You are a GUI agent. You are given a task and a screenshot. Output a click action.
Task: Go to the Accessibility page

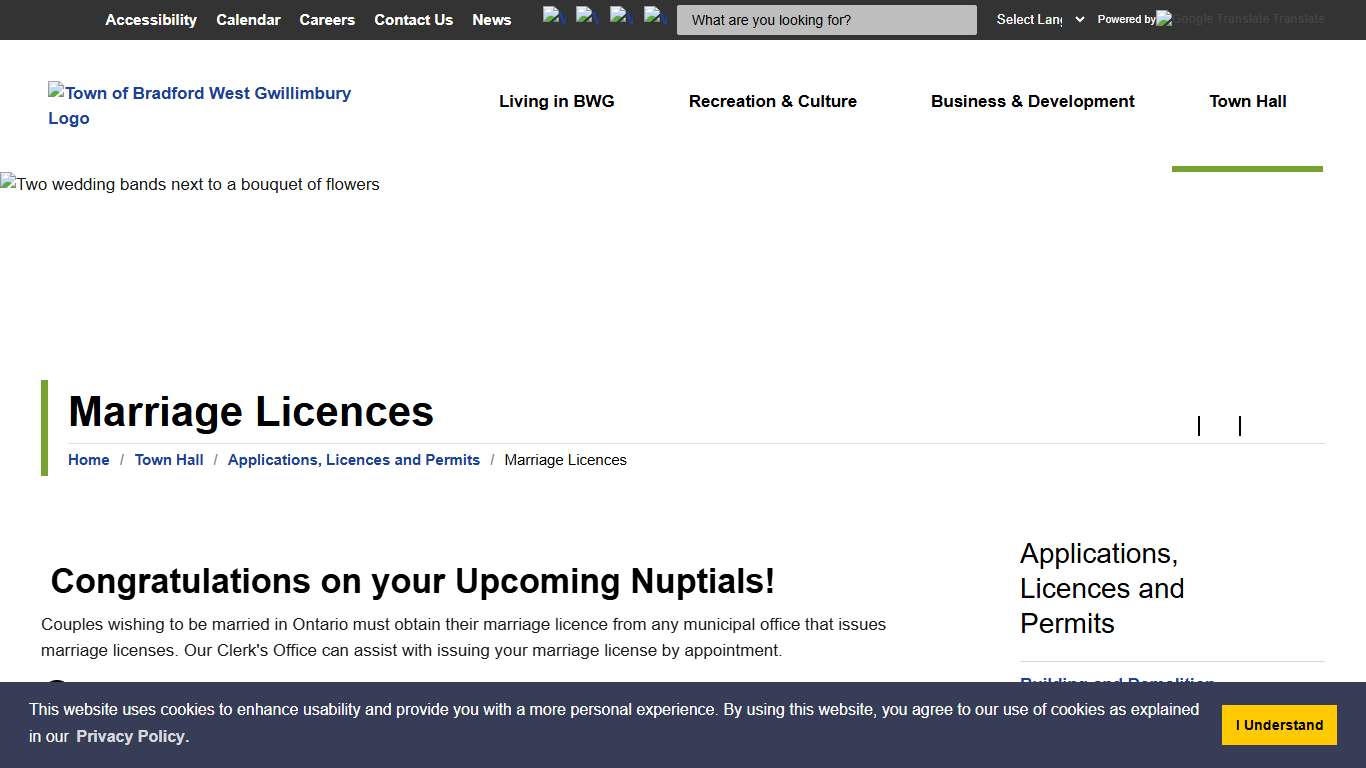click(x=151, y=20)
